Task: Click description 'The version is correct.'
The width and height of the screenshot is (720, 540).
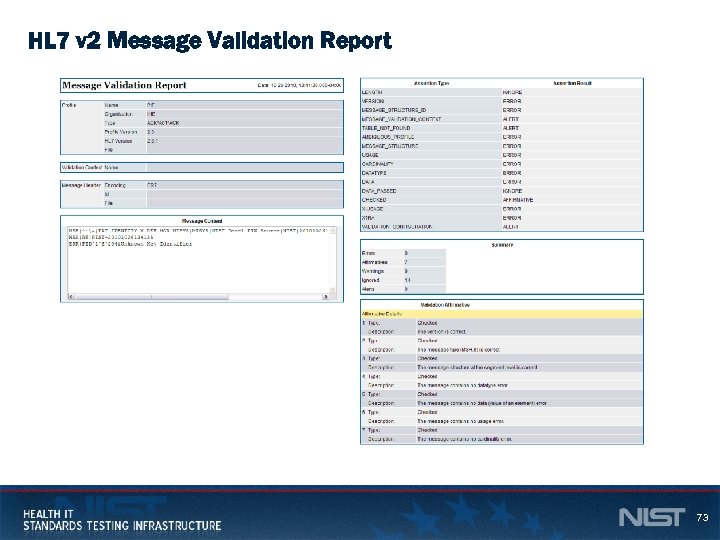Action: pyautogui.click(x=442, y=332)
